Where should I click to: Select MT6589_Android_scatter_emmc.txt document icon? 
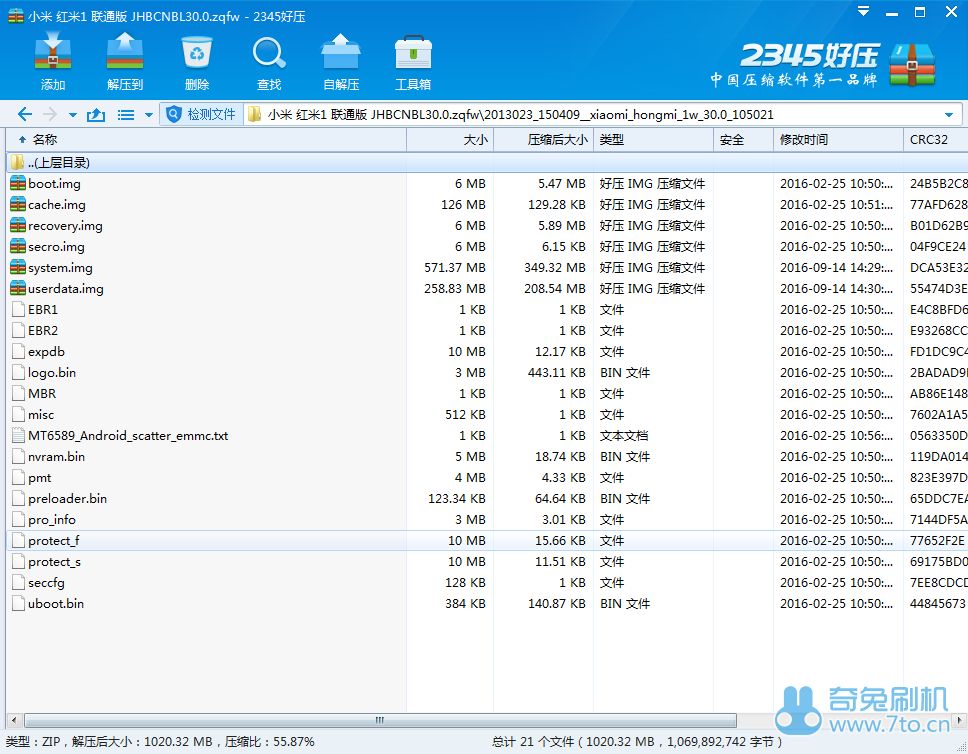19,435
